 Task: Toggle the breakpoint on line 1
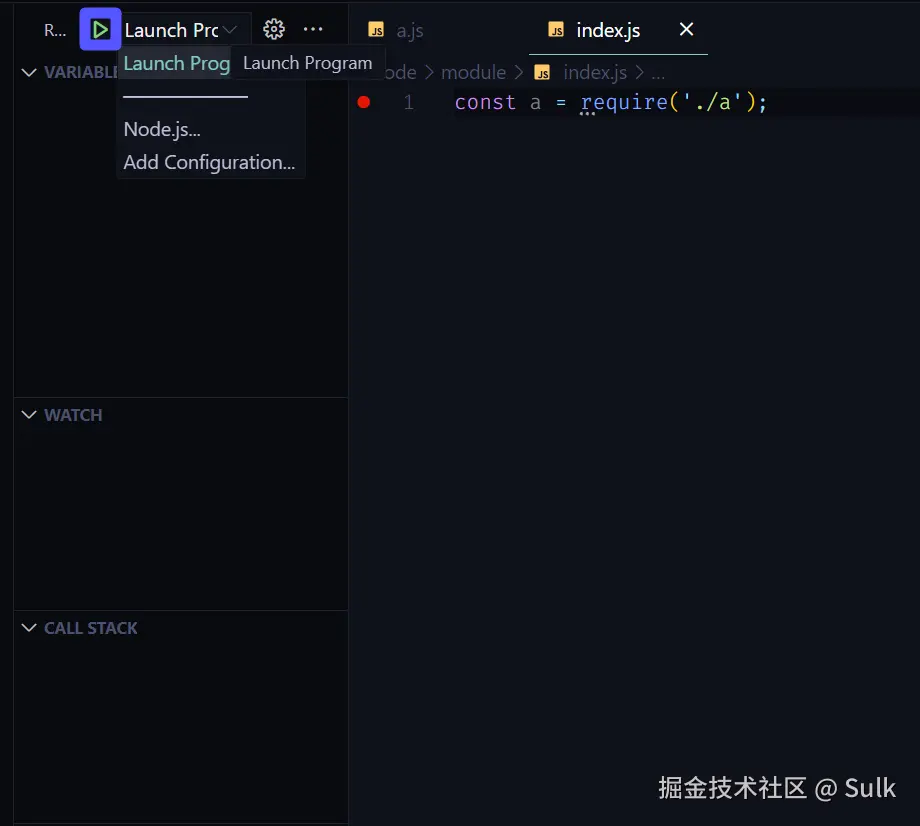(364, 103)
